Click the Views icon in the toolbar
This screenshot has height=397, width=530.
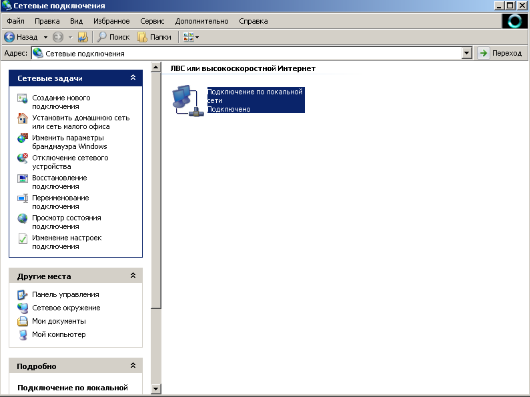(x=188, y=37)
